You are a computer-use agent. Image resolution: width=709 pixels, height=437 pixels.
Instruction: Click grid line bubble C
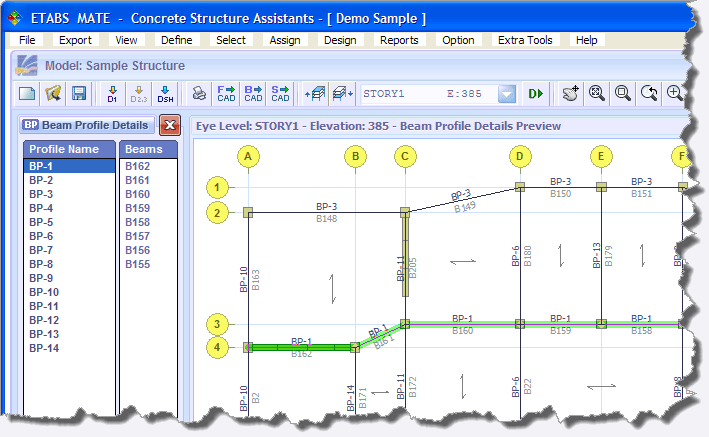coord(404,155)
